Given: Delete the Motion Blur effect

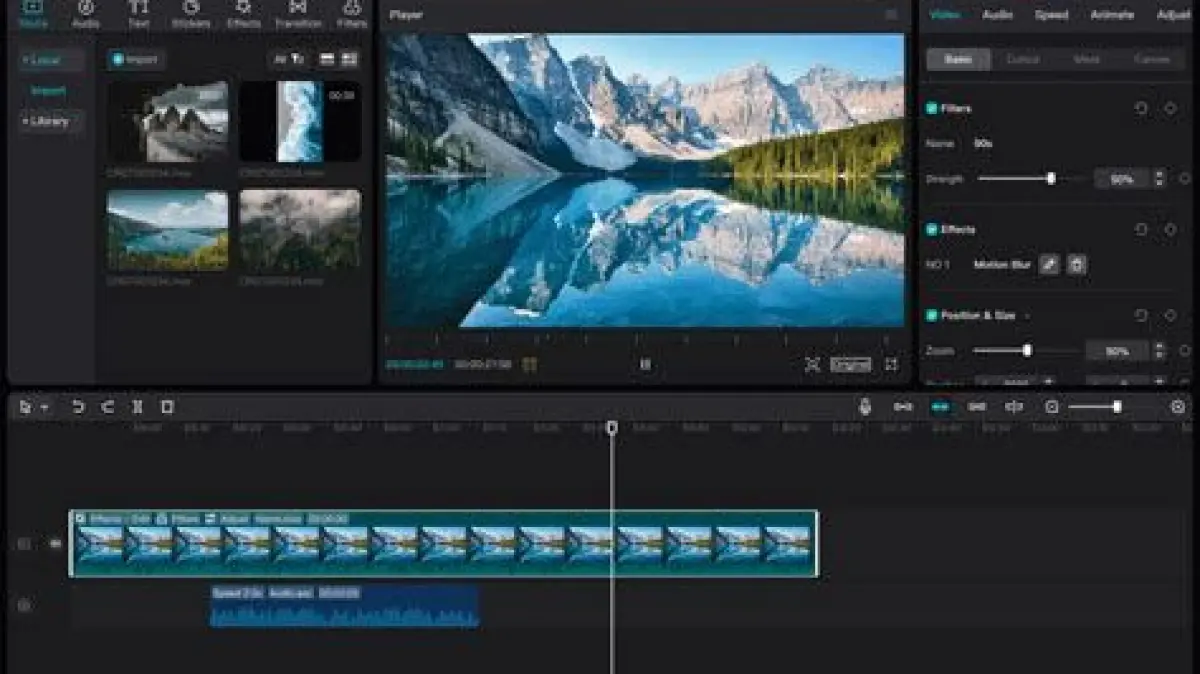Looking at the screenshot, I should pos(1076,265).
